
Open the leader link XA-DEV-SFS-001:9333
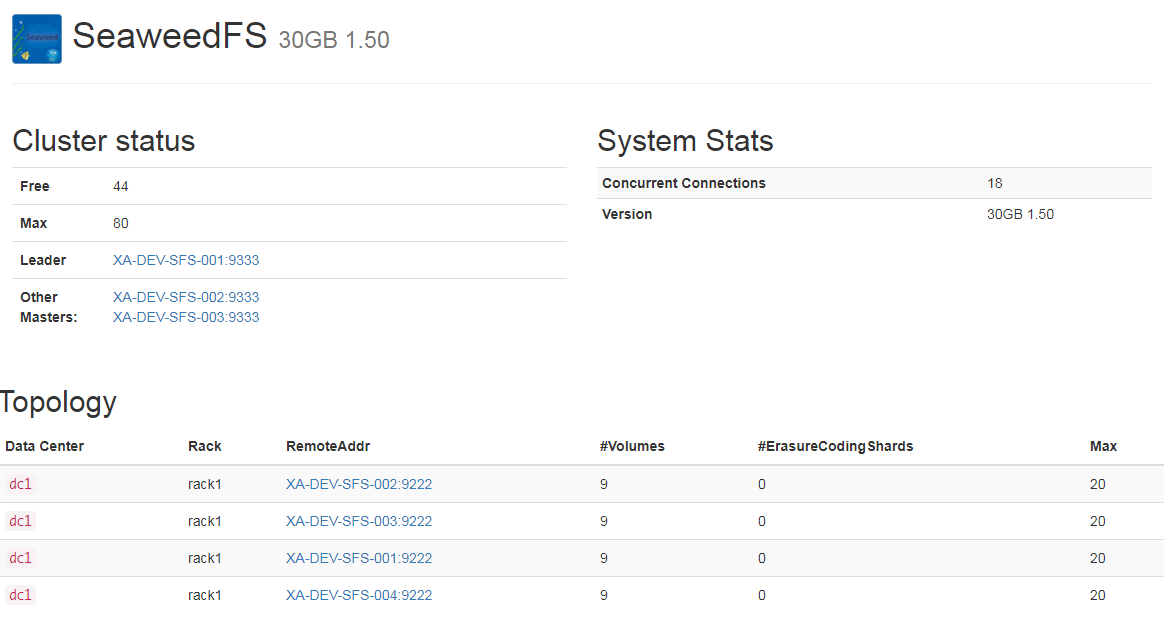click(x=186, y=260)
